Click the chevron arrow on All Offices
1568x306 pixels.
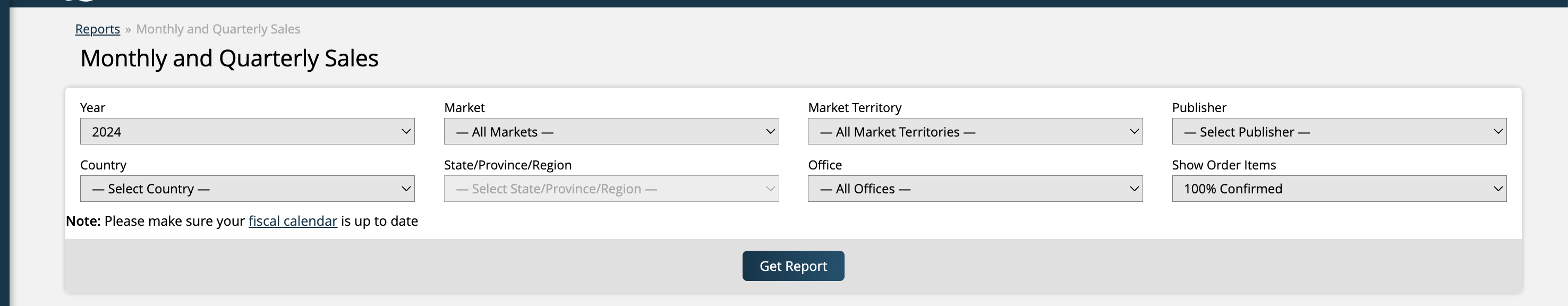coord(1134,189)
